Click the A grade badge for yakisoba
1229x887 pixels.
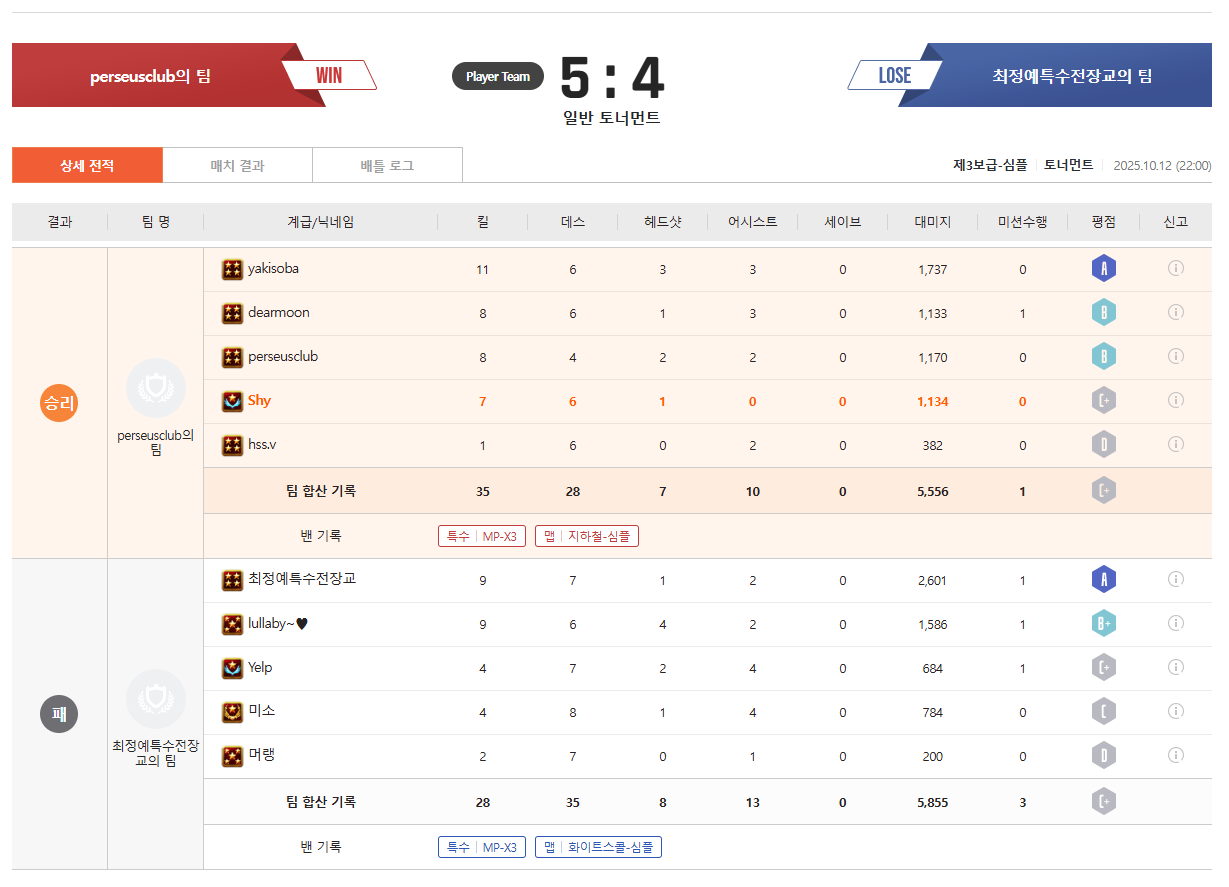1104,269
